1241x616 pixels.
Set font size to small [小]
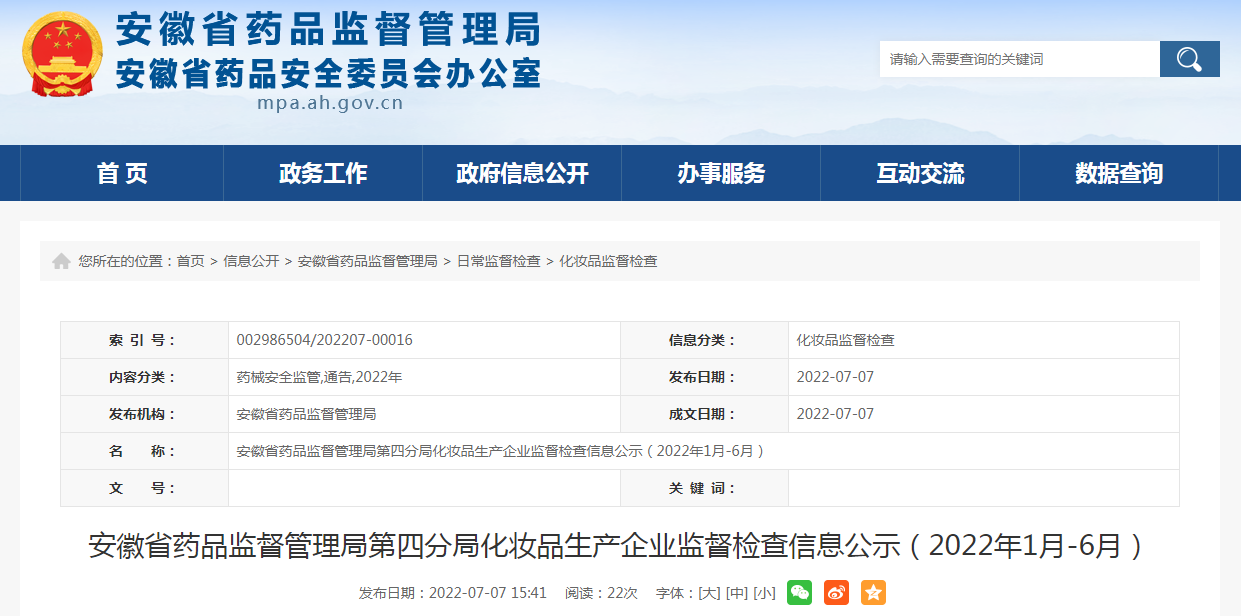(765, 593)
